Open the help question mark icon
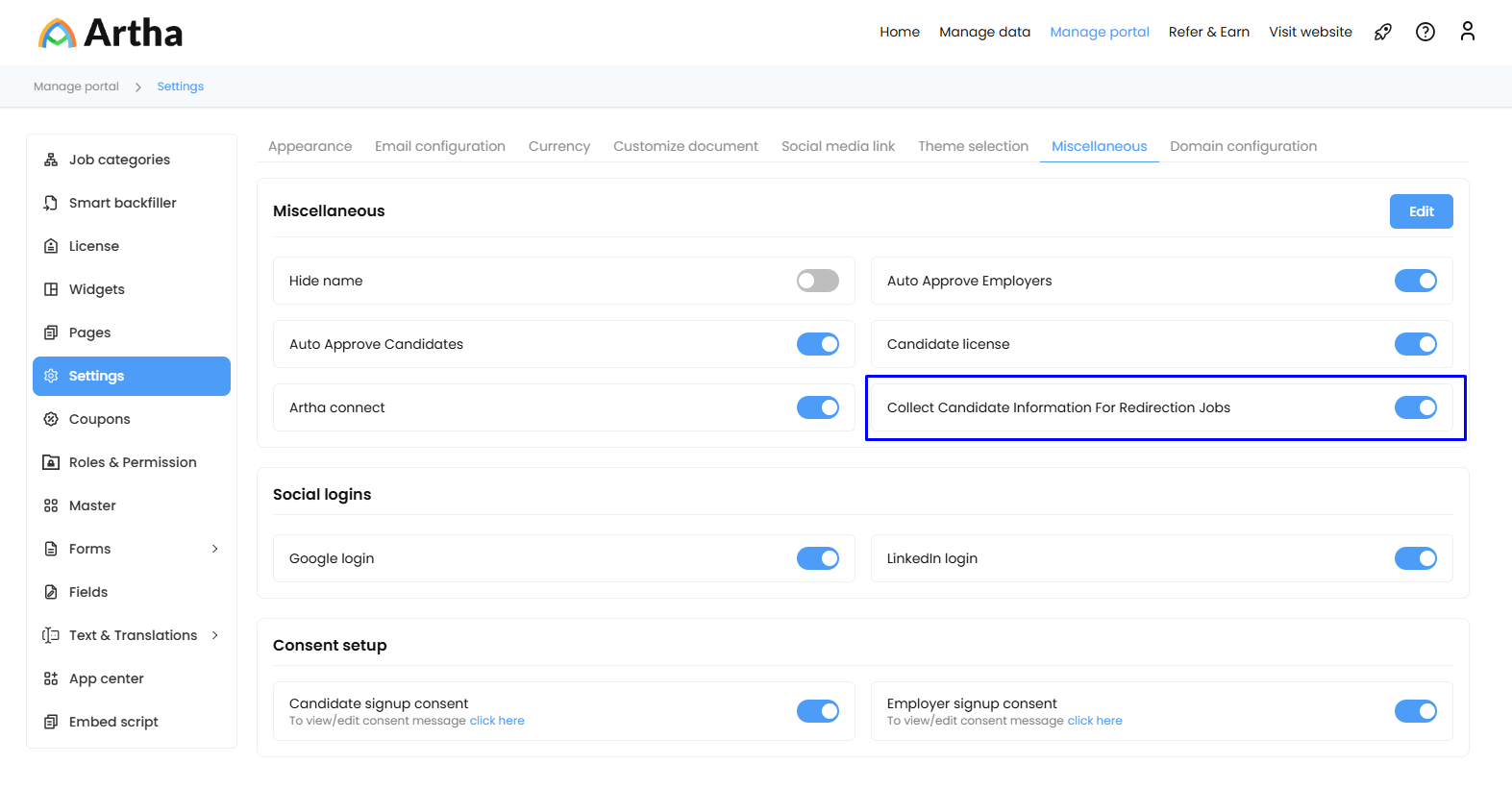This screenshot has width=1512, height=788. [1425, 32]
